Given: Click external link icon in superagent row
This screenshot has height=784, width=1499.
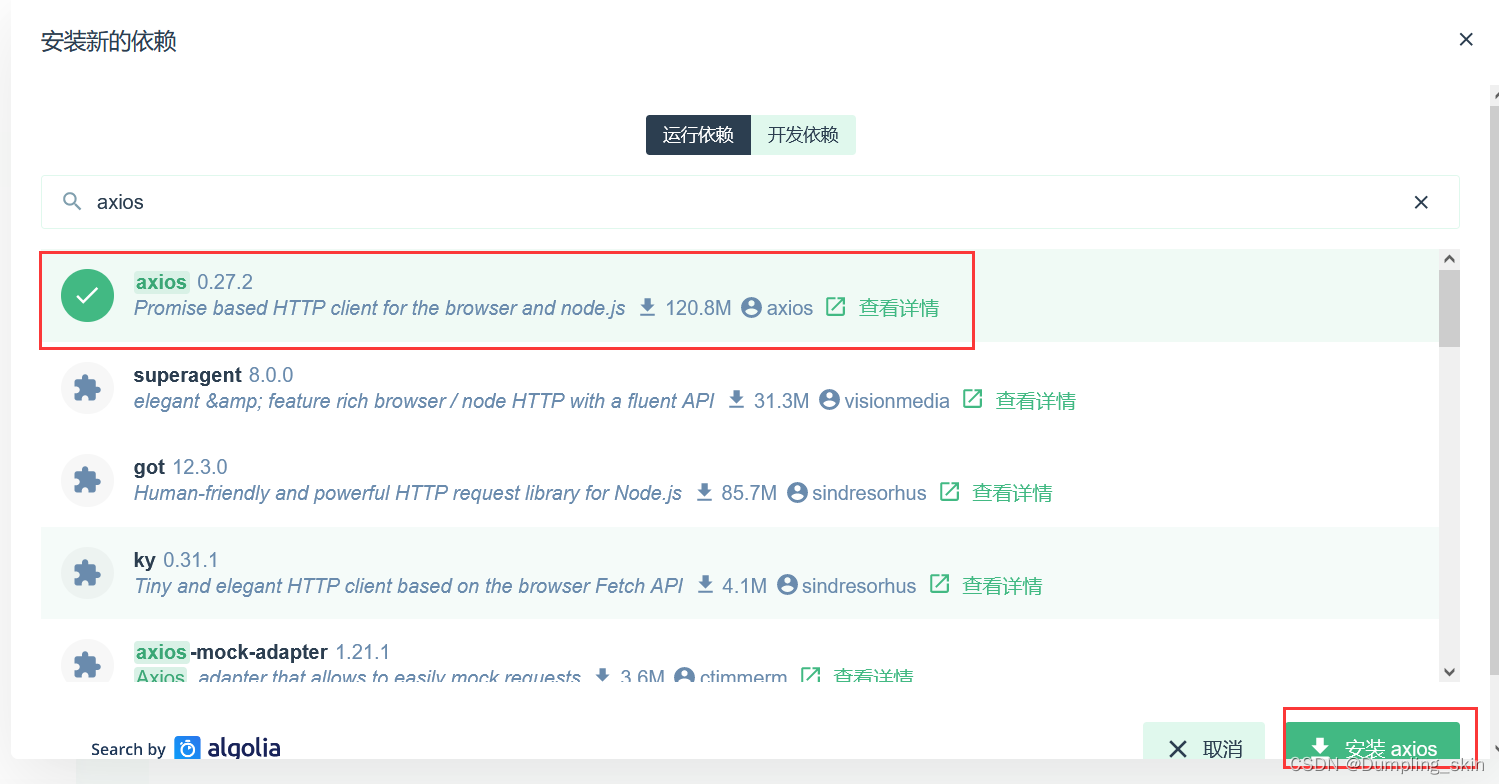Looking at the screenshot, I should pyautogui.click(x=973, y=399).
